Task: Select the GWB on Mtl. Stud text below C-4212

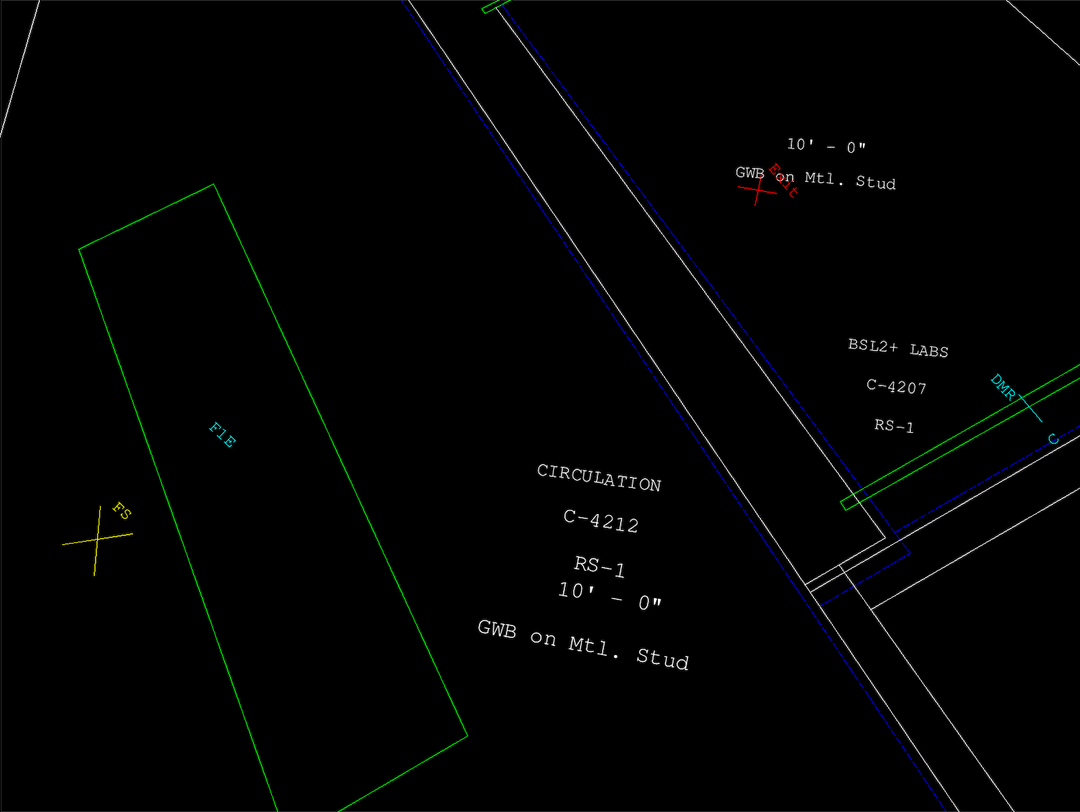Action: point(583,647)
